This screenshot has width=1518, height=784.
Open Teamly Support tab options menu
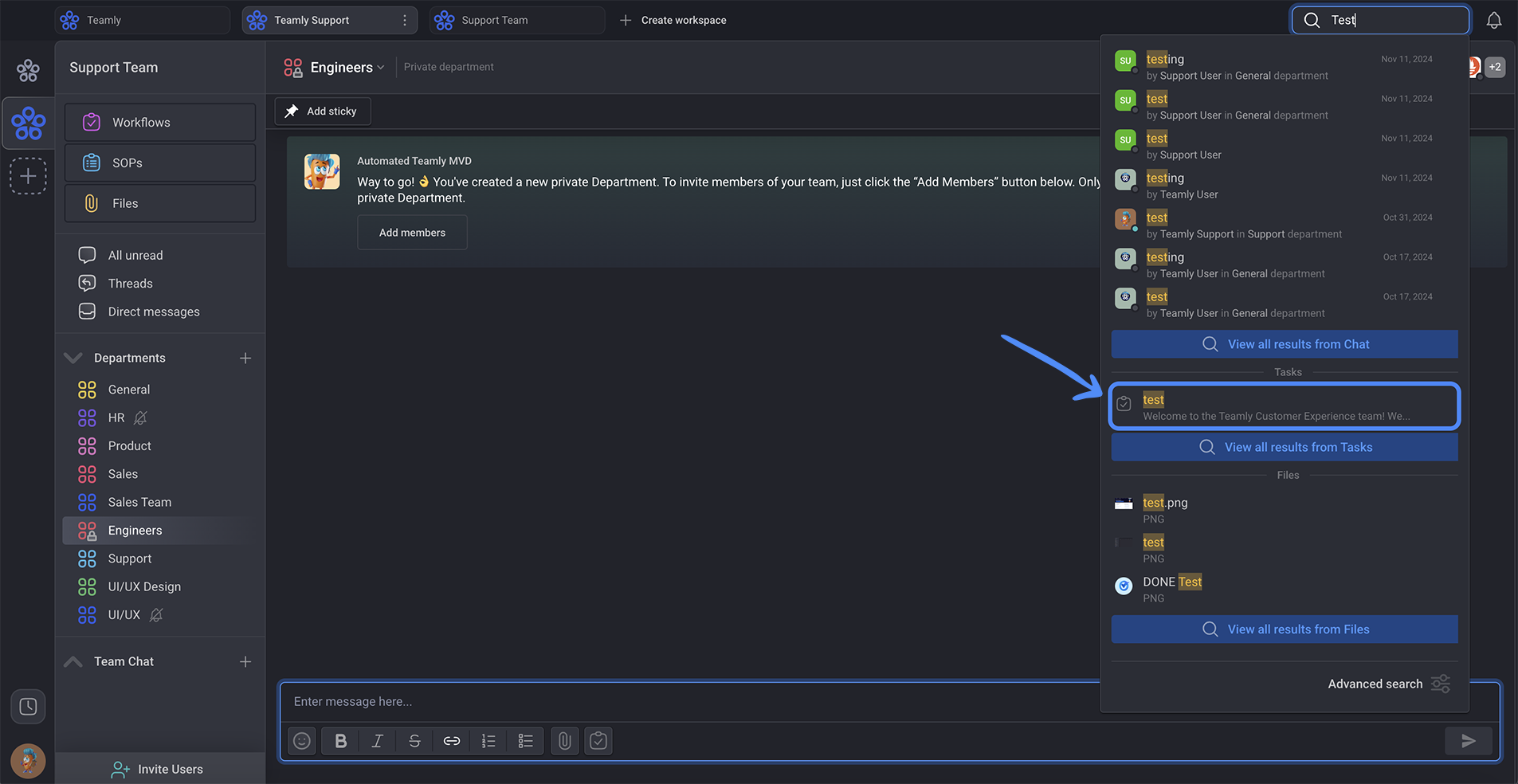pos(405,21)
